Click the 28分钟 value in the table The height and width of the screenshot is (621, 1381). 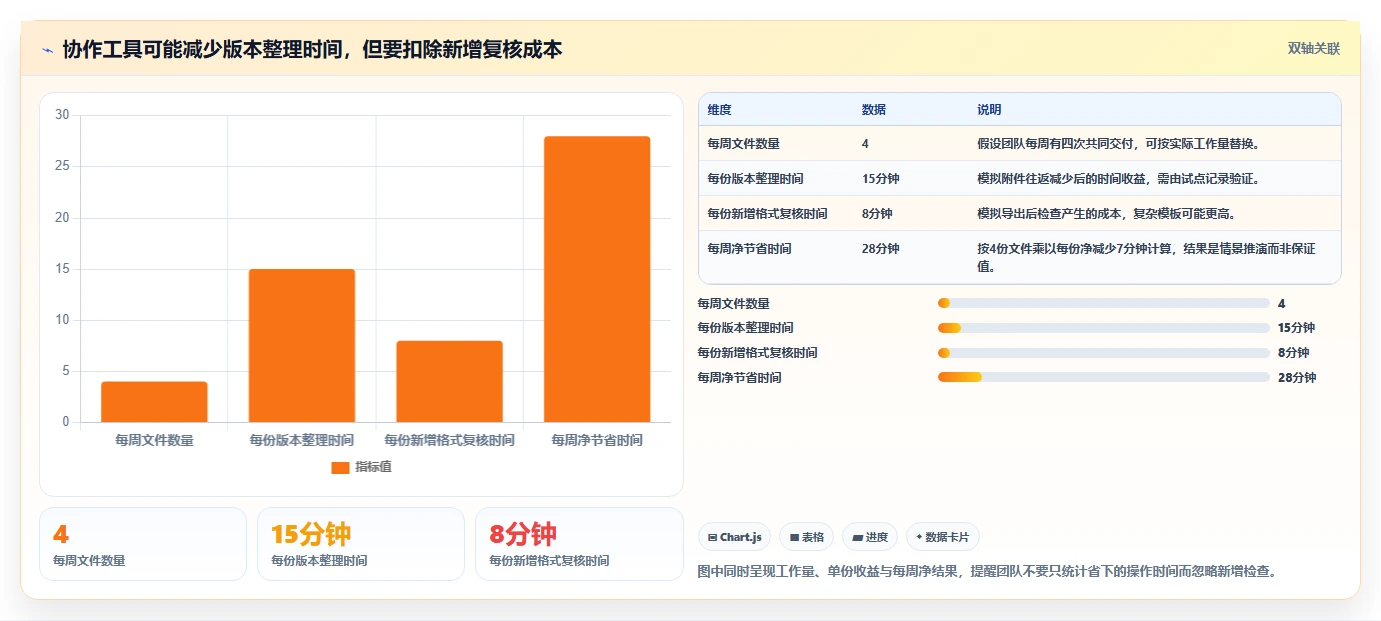pos(880,249)
